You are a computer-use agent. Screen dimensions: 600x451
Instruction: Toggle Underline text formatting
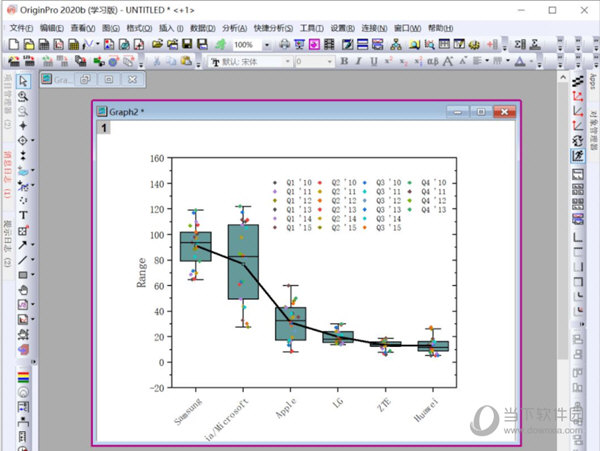(x=375, y=62)
